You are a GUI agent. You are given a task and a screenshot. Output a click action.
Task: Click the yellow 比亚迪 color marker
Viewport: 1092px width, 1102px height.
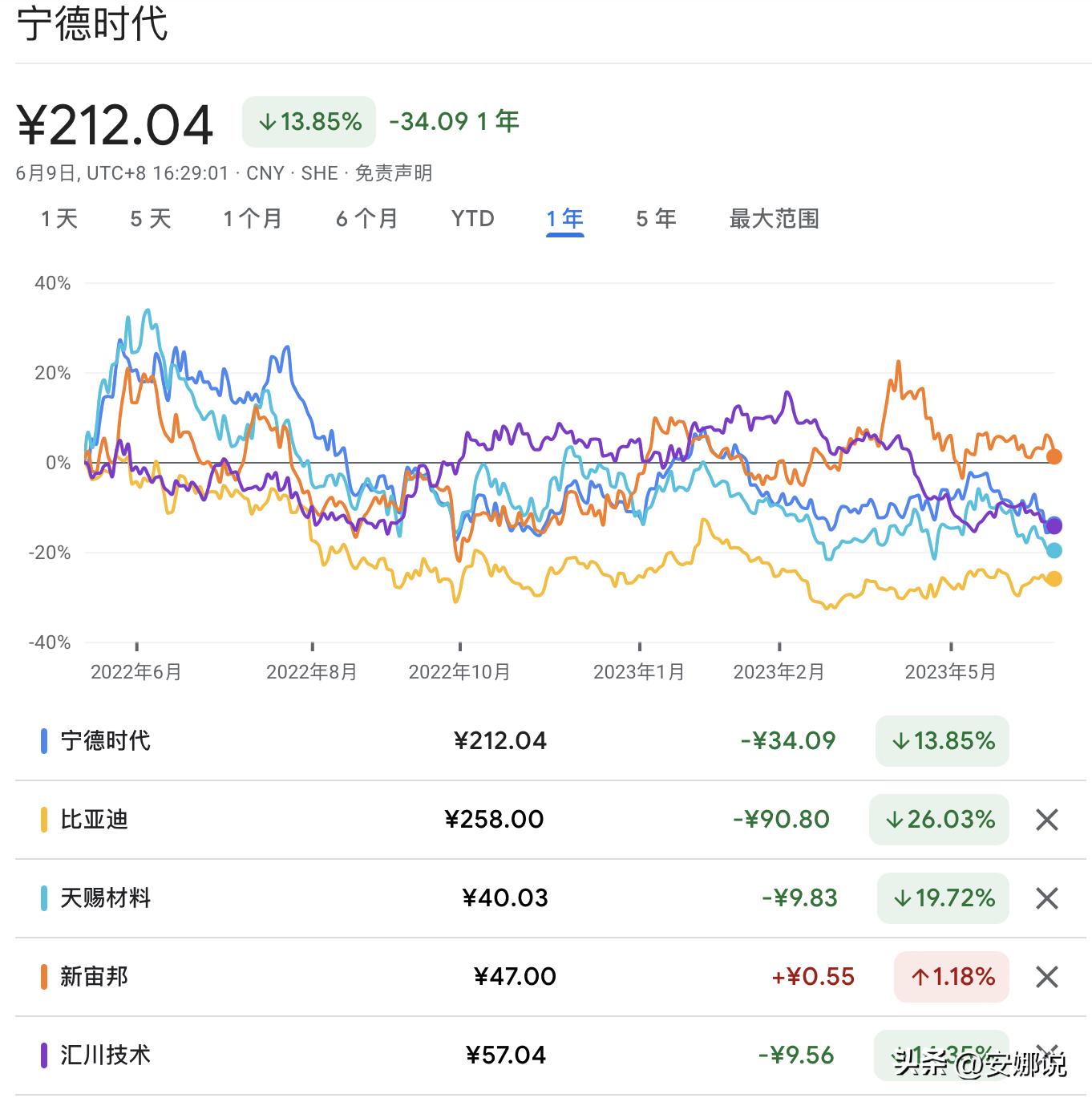[x=46, y=820]
